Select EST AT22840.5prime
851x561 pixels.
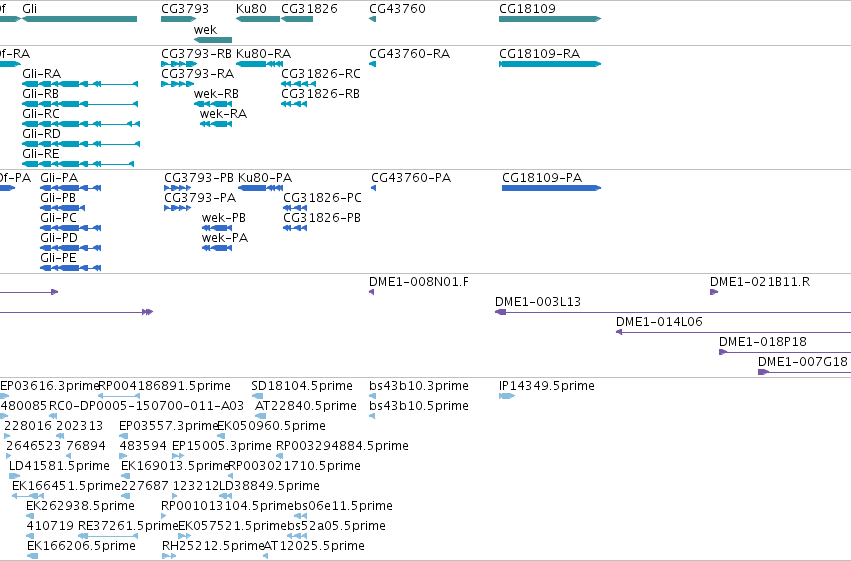coord(261,416)
